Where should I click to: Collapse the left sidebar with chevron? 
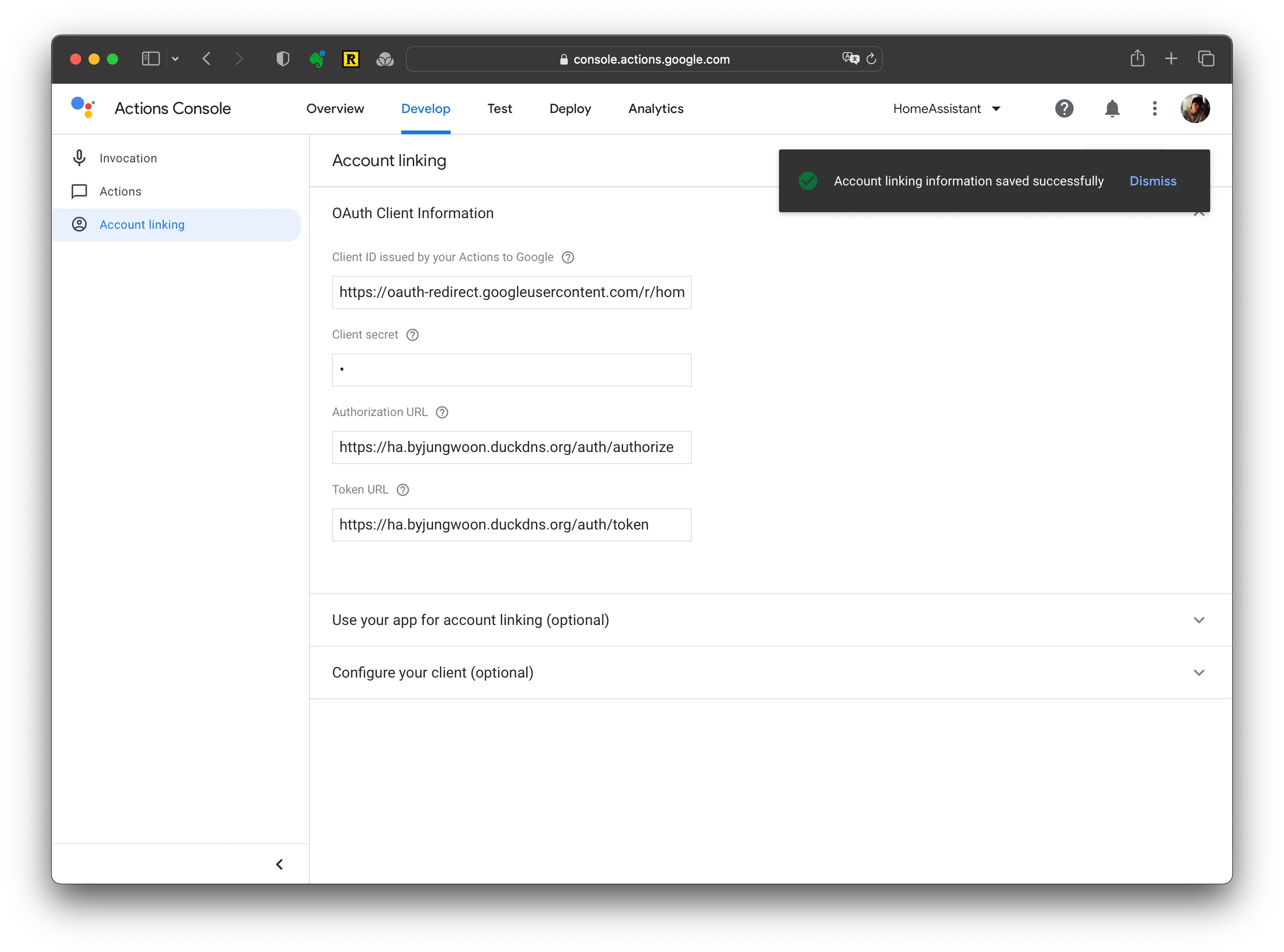pos(279,864)
